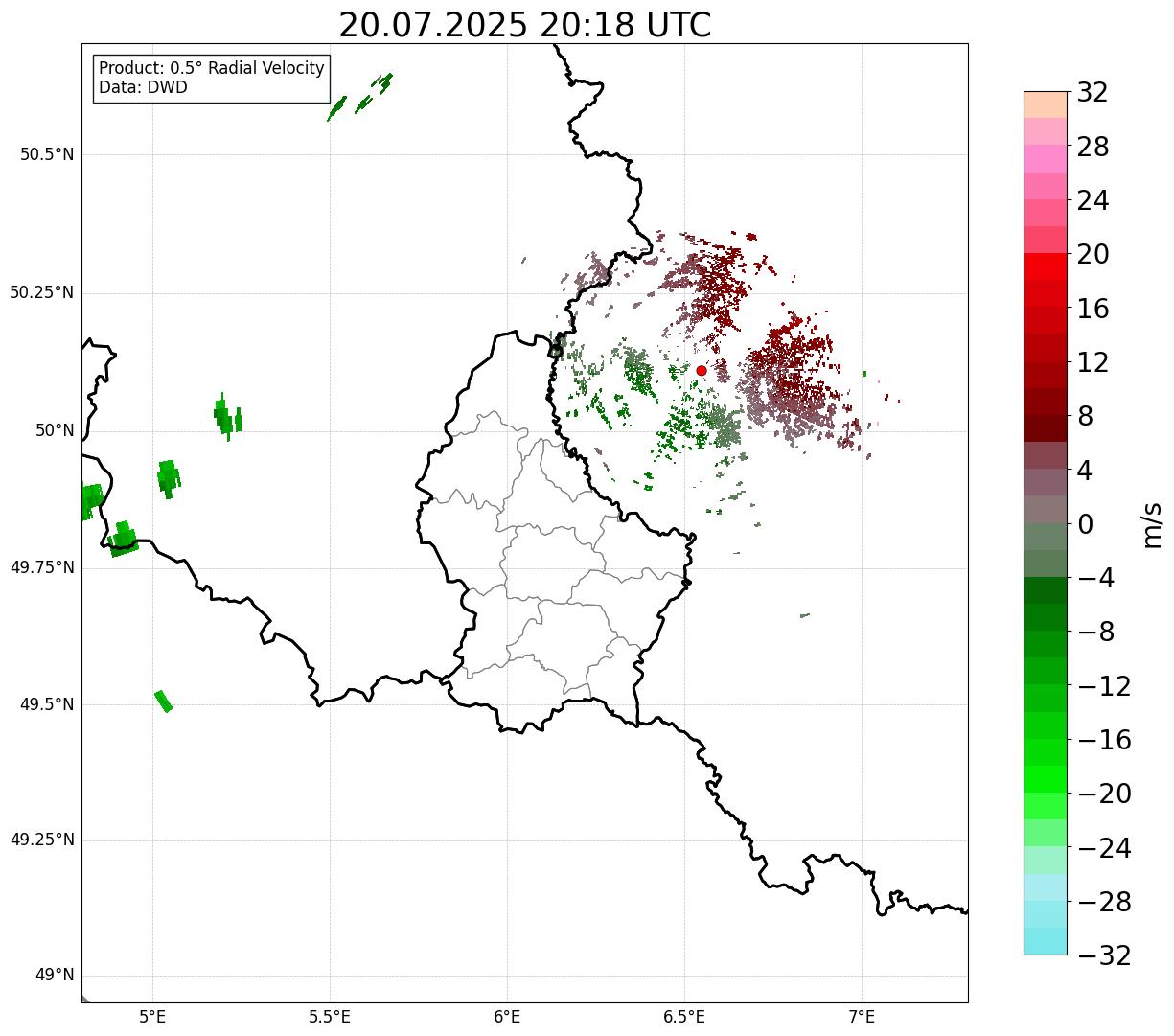
Task: Click the peach swatch topping the colorbar
Action: (1046, 104)
